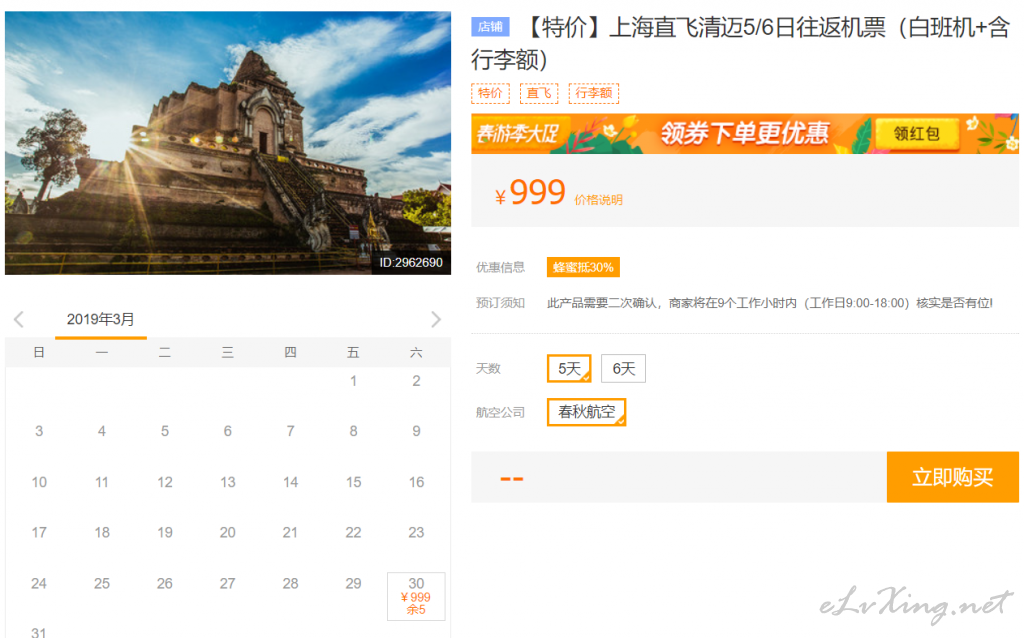Click the 特价 tag

(490, 93)
